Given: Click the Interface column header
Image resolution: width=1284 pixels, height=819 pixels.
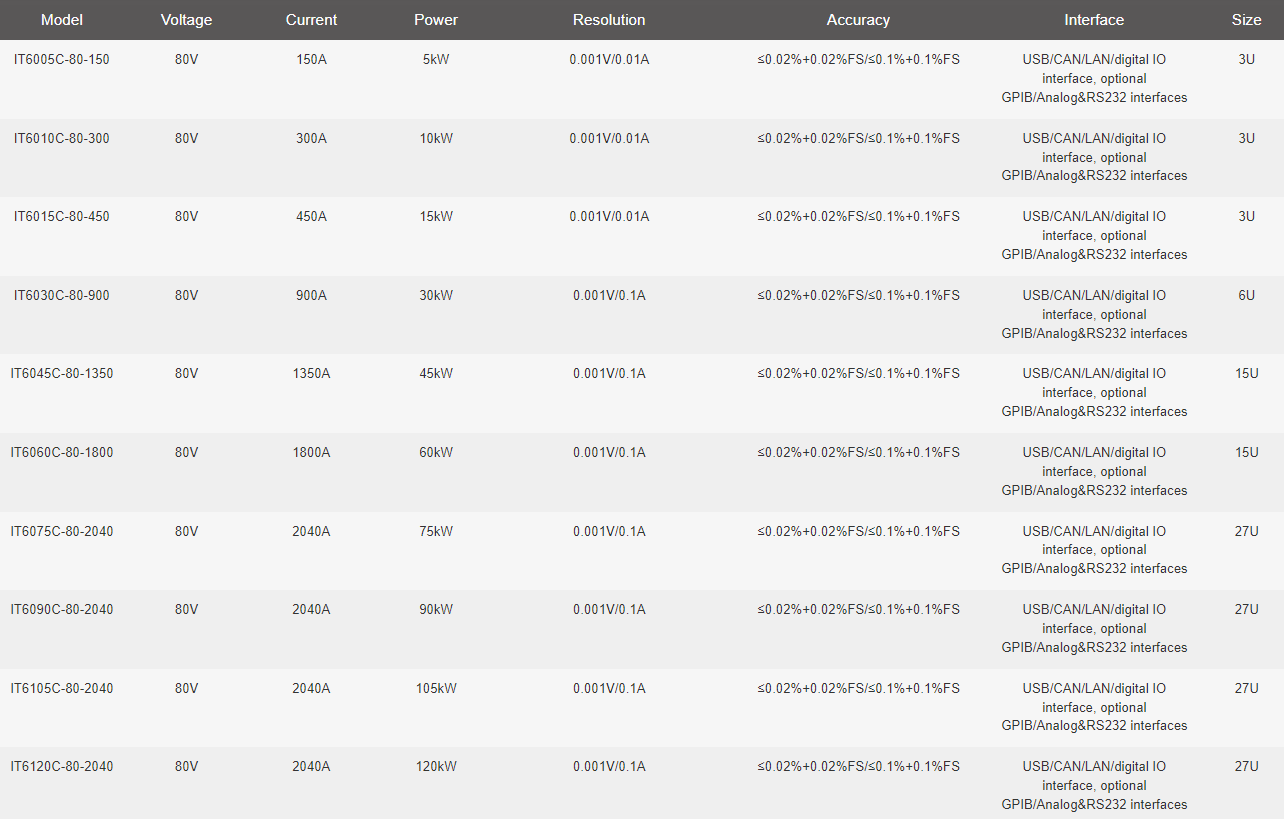Looking at the screenshot, I should pyautogui.click(x=1094, y=20).
